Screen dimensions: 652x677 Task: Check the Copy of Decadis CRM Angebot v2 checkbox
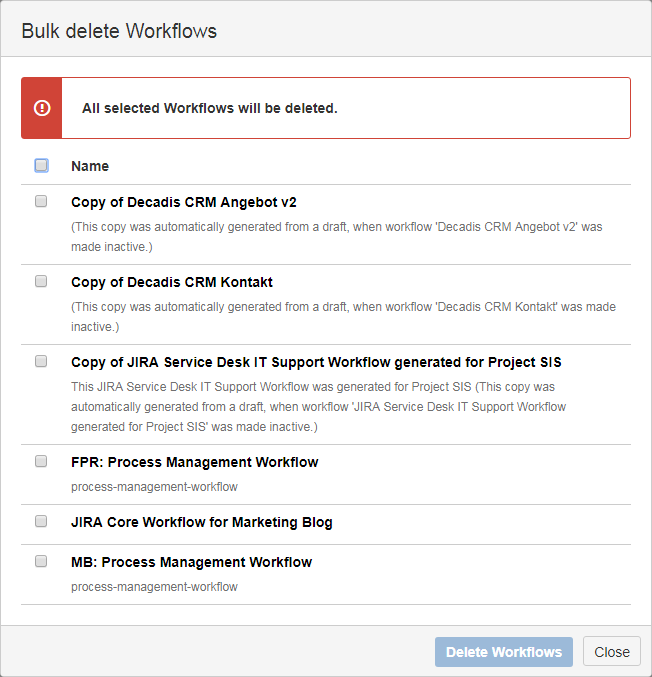pos(41,201)
